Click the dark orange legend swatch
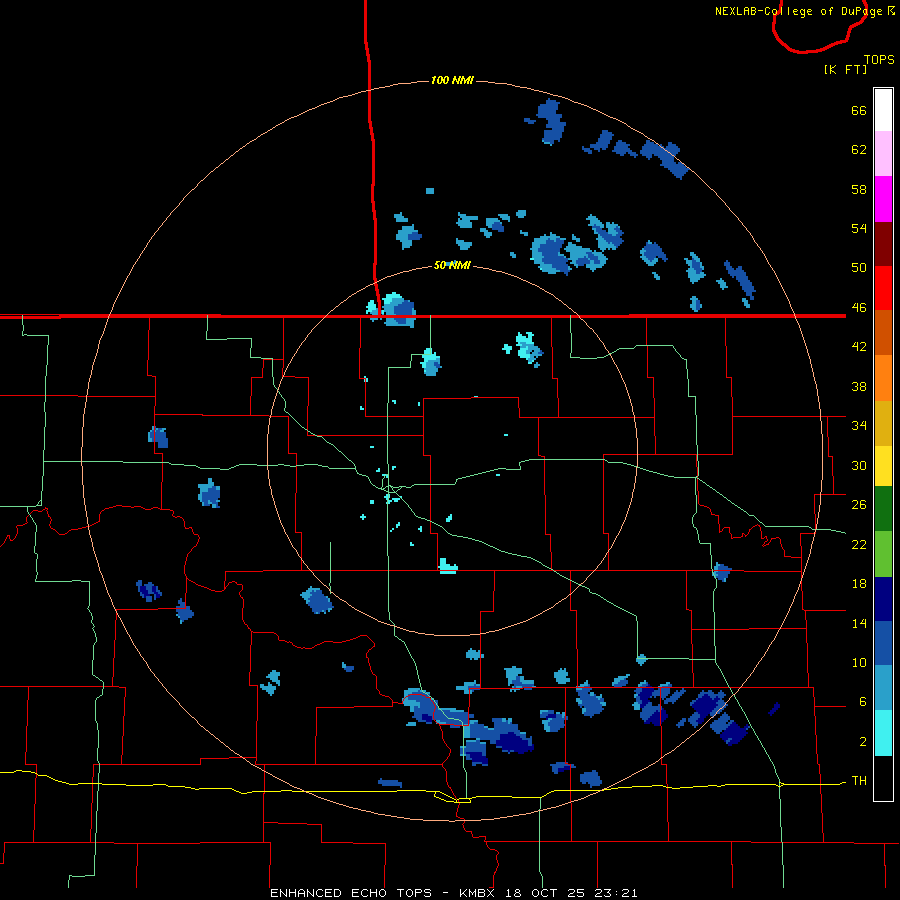This screenshot has height=900, width=900. pyautogui.click(x=883, y=332)
